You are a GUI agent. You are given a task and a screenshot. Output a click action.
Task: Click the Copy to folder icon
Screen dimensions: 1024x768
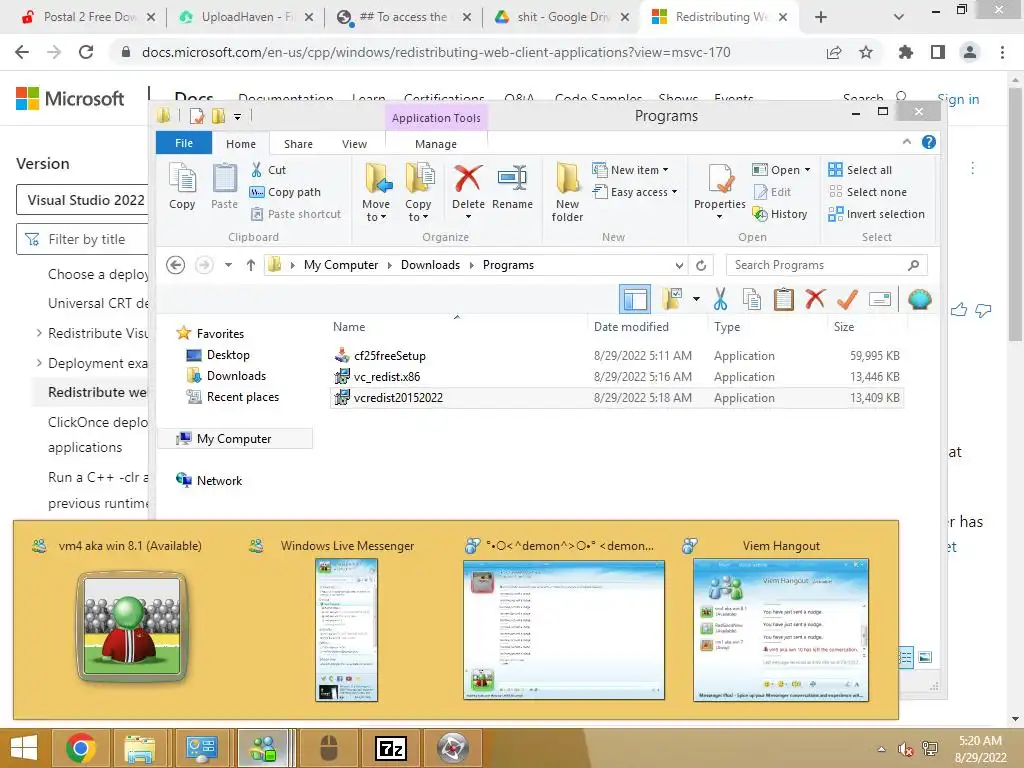point(419,179)
